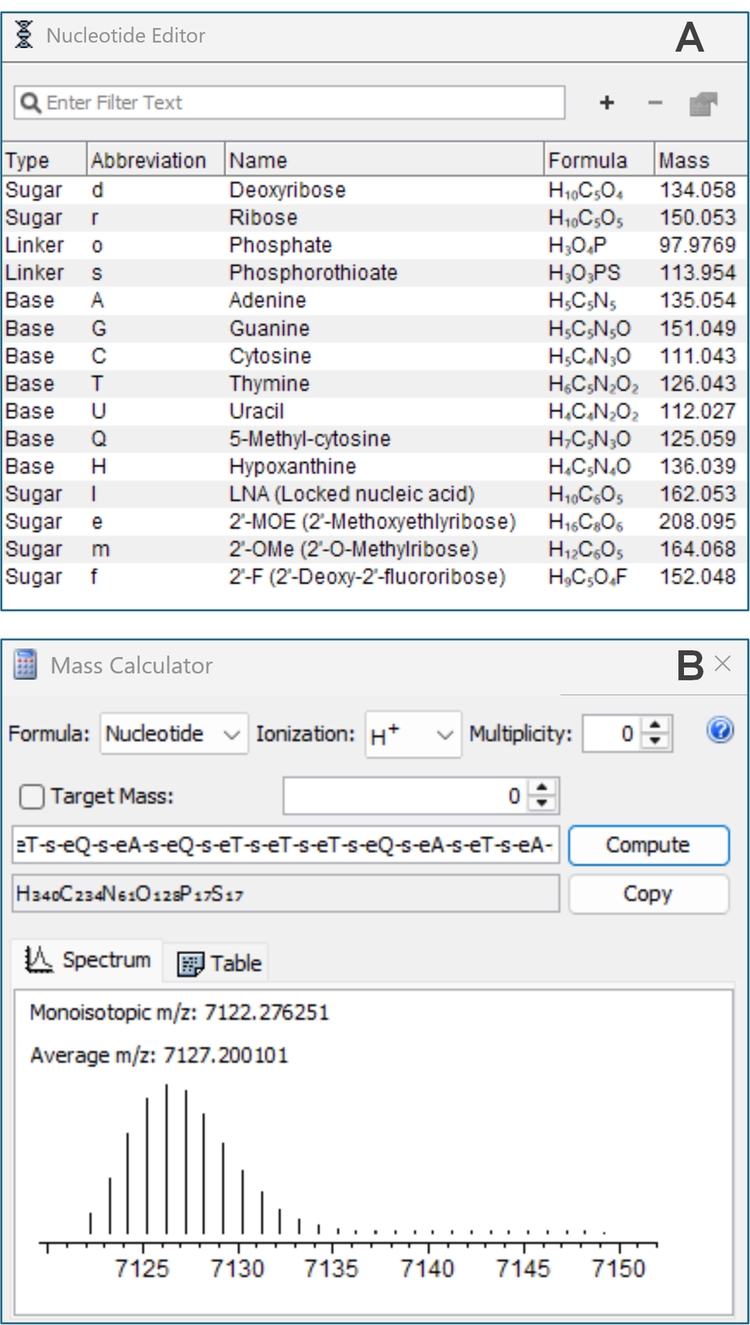Click the Nucleotide Editor DNA icon

tap(24, 36)
